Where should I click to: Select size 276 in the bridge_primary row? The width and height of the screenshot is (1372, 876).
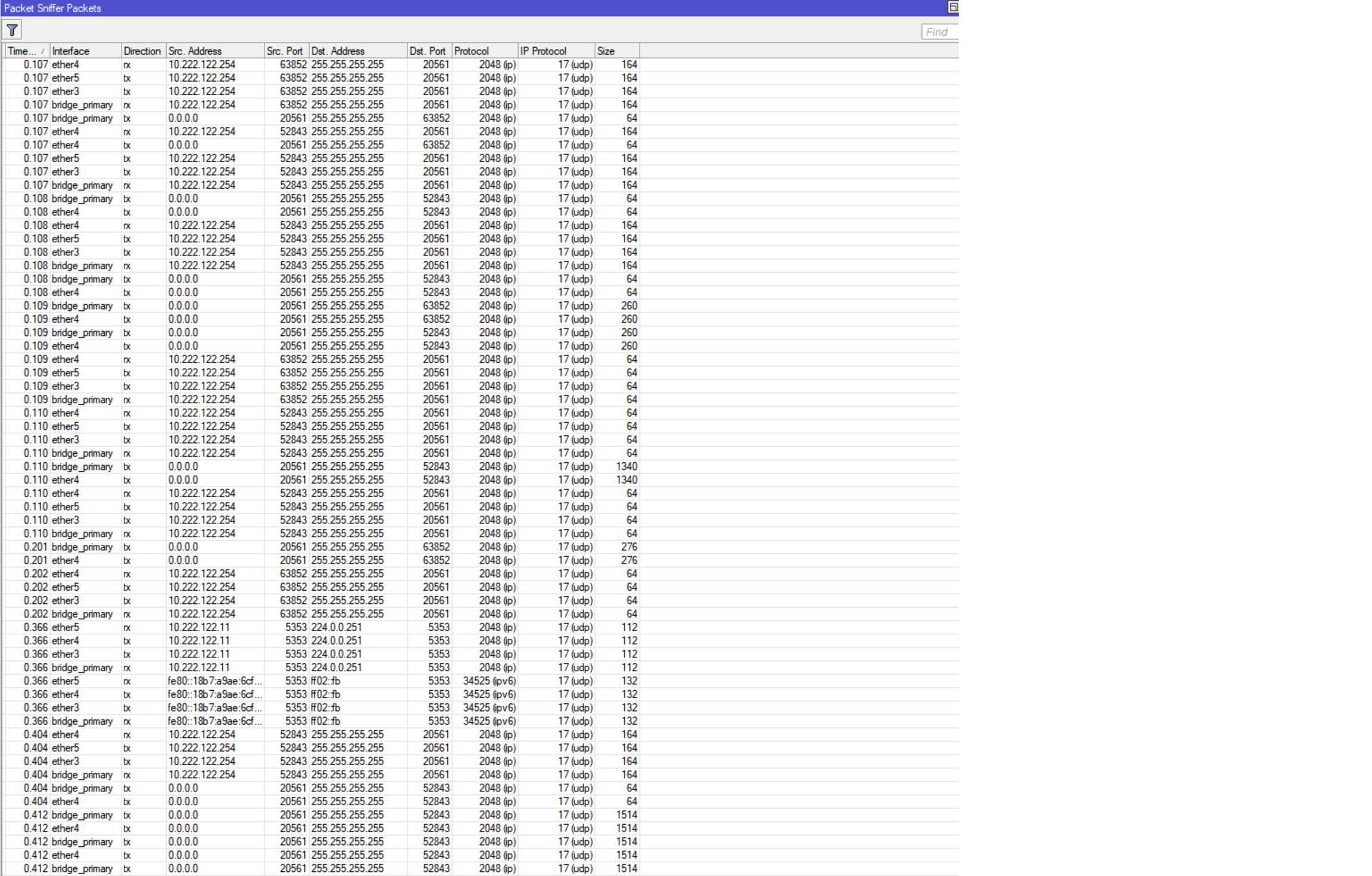click(x=629, y=547)
